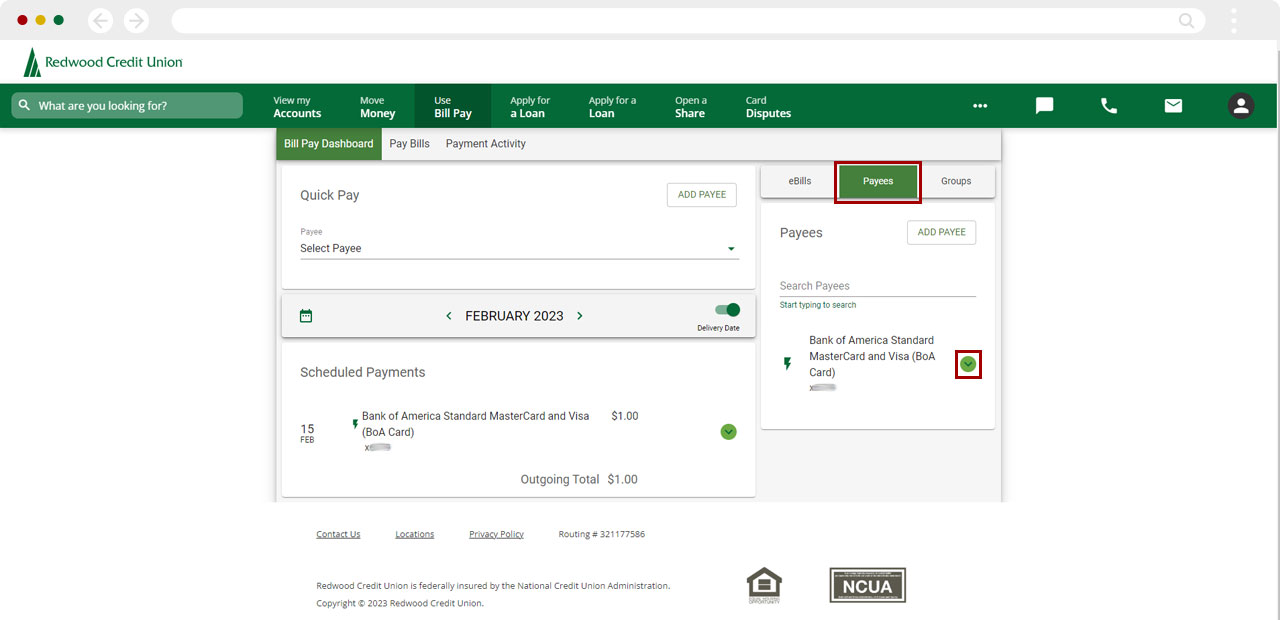
Task: Expand the Bank of America payee options
Action: pos(968,364)
